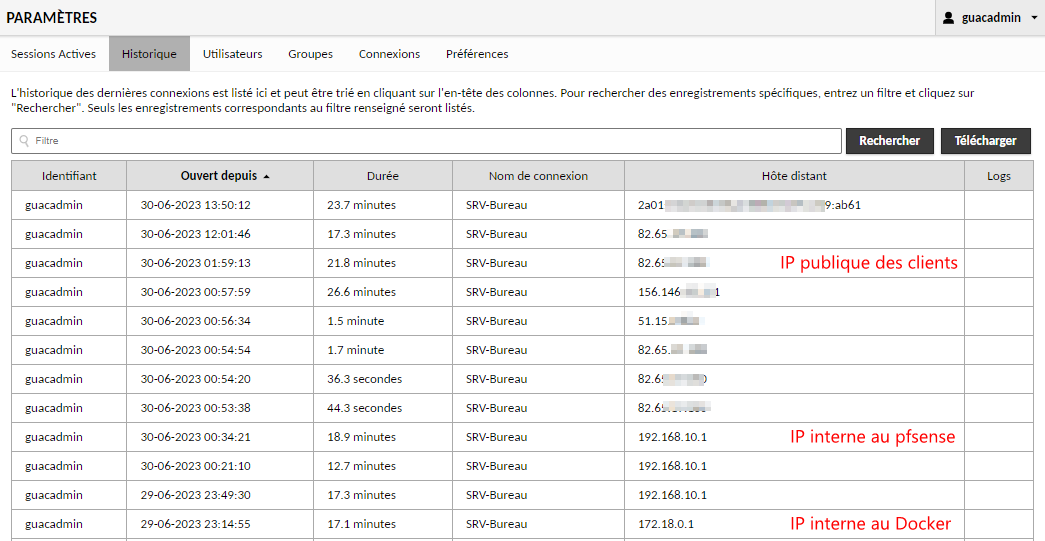The width and height of the screenshot is (1045, 541).
Task: Sort by the Durée column header
Action: (382, 176)
